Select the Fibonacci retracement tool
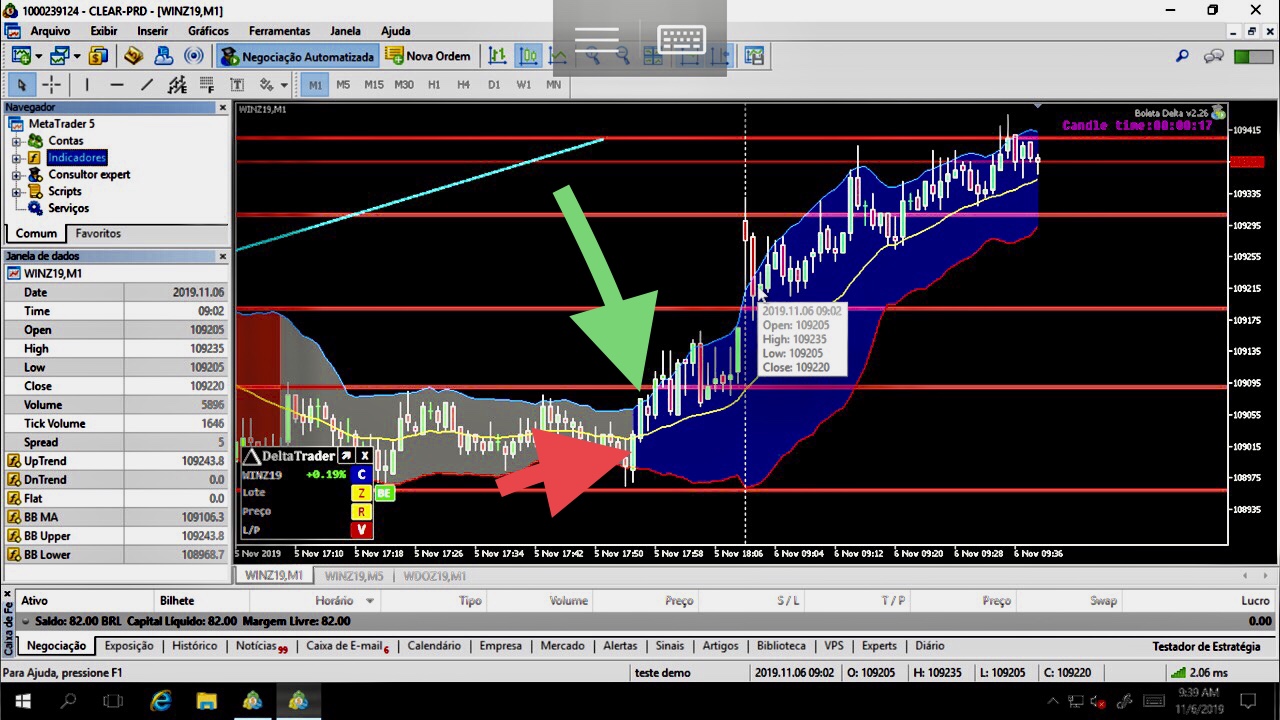This screenshot has height=720, width=1280. pyautogui.click(x=207, y=85)
